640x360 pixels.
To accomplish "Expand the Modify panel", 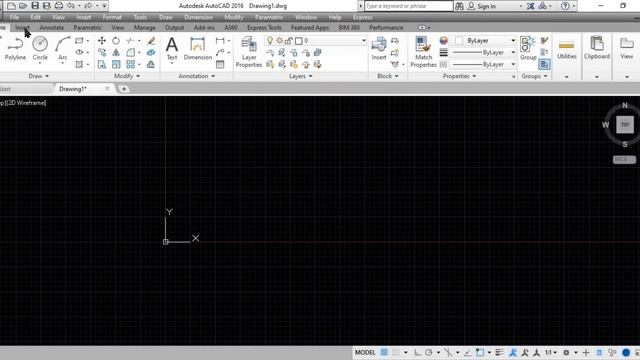I will coord(127,76).
